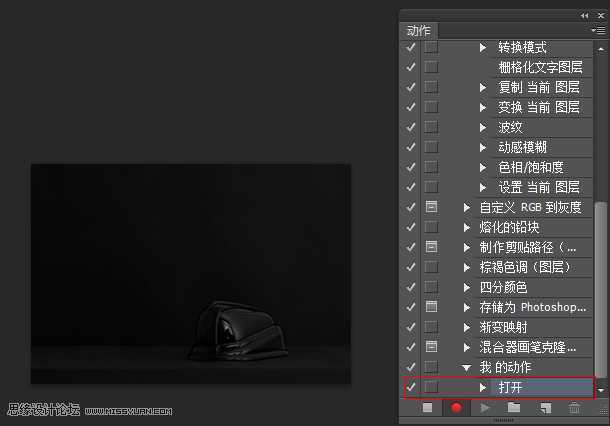610x426 pixels.
Task: Select the 熔化的铅块 action
Action: (x=509, y=227)
